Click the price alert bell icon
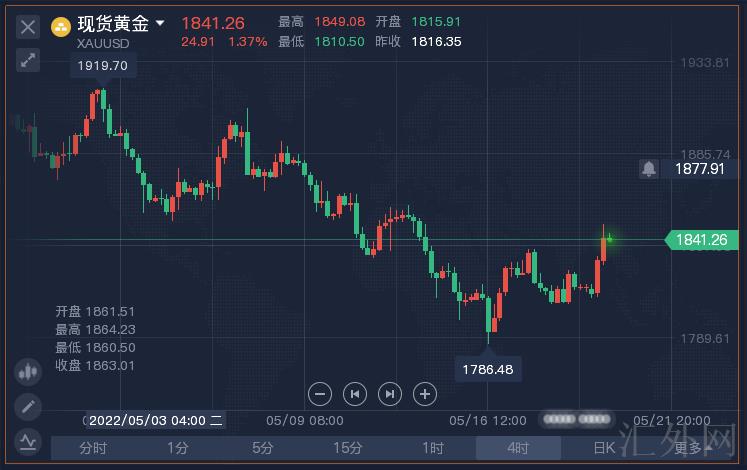The width and height of the screenshot is (747, 470). pos(649,169)
